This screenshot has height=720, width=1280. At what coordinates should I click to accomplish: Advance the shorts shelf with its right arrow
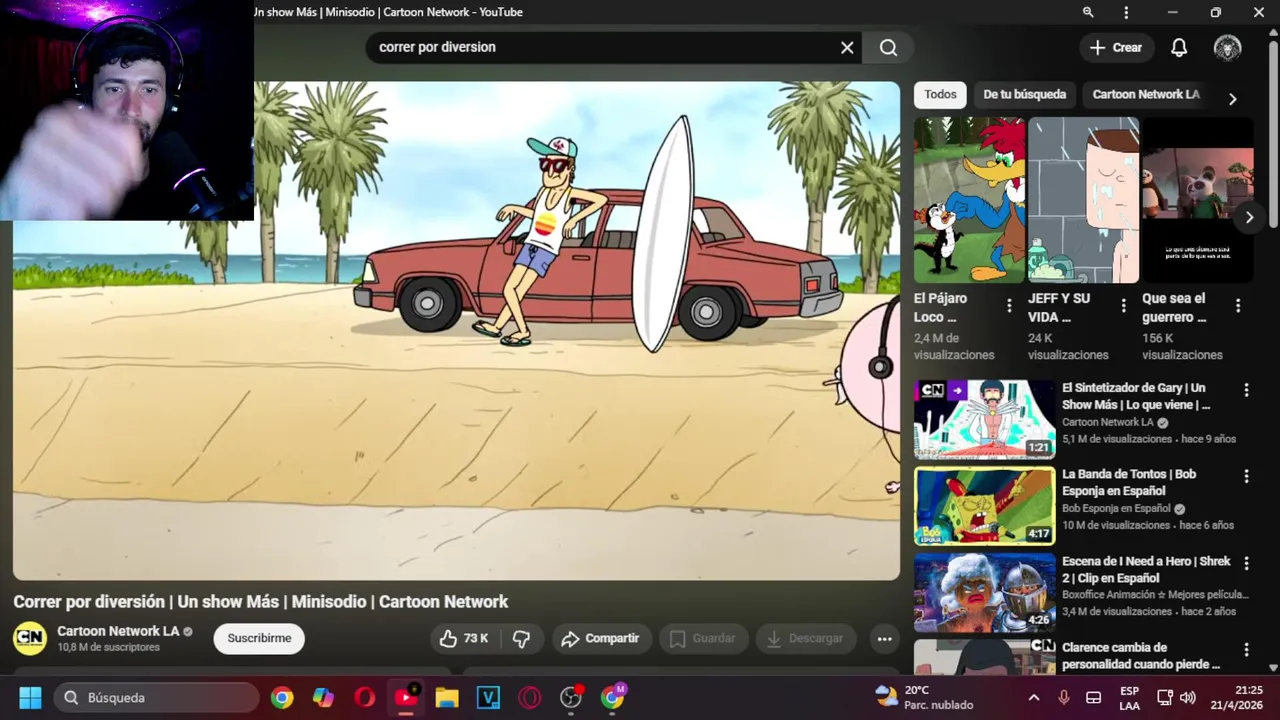(x=1249, y=217)
